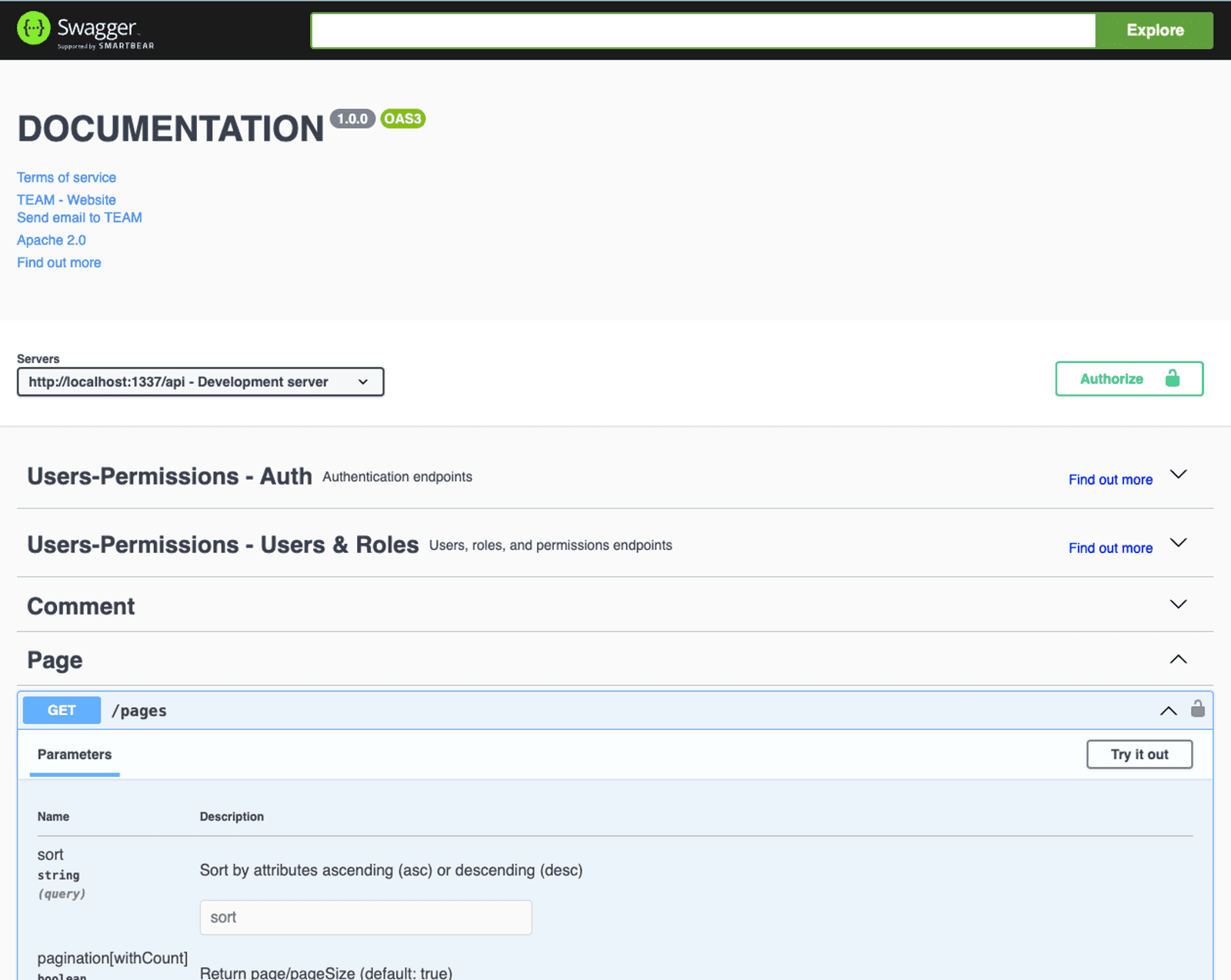Click the Page section heading
This screenshot has height=980, width=1231.
pyautogui.click(x=55, y=660)
